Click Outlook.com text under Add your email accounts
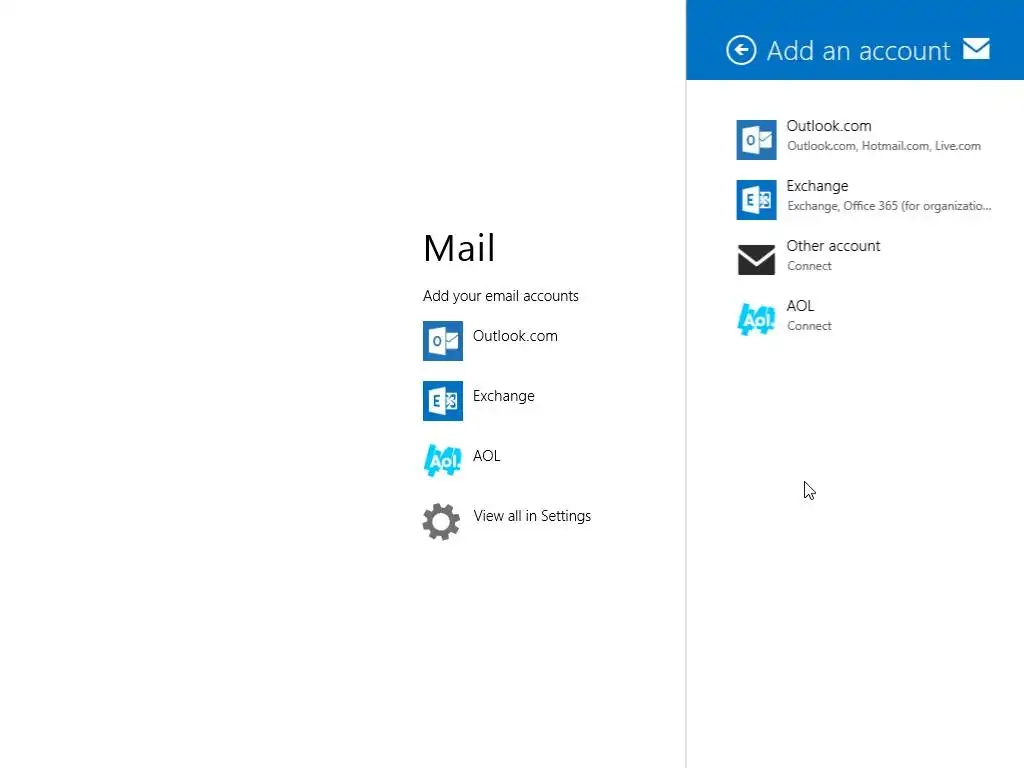The width and height of the screenshot is (1024, 768). point(515,336)
